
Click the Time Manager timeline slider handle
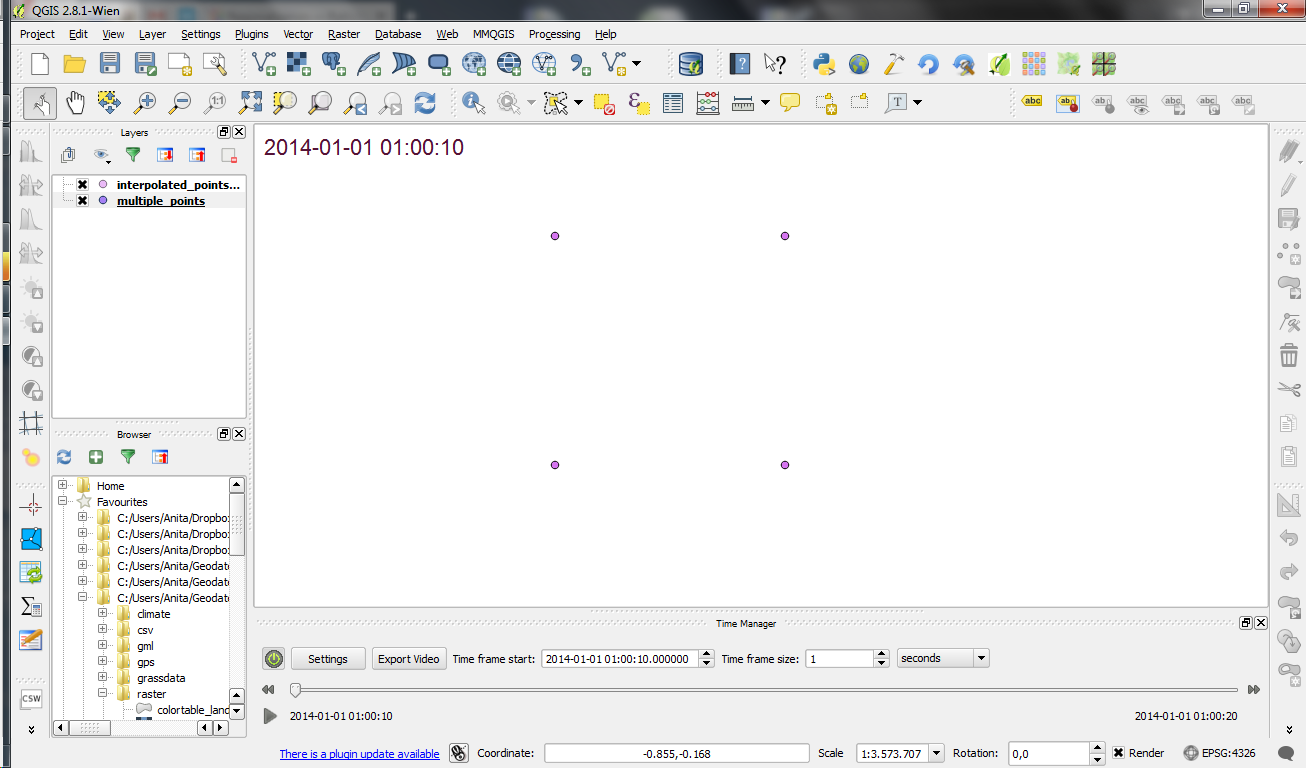(x=295, y=689)
